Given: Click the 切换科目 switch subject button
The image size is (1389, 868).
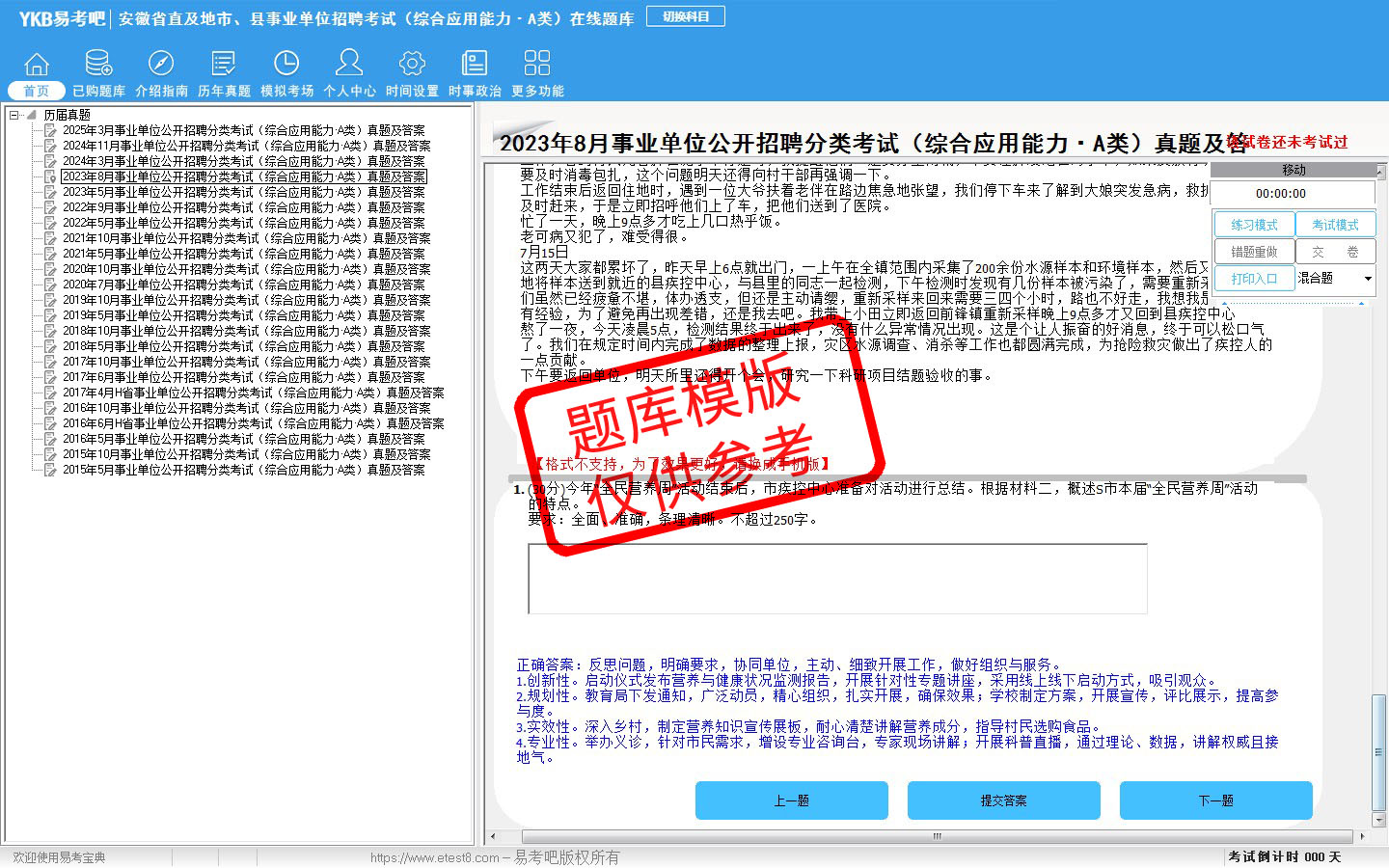Looking at the screenshot, I should [x=686, y=16].
